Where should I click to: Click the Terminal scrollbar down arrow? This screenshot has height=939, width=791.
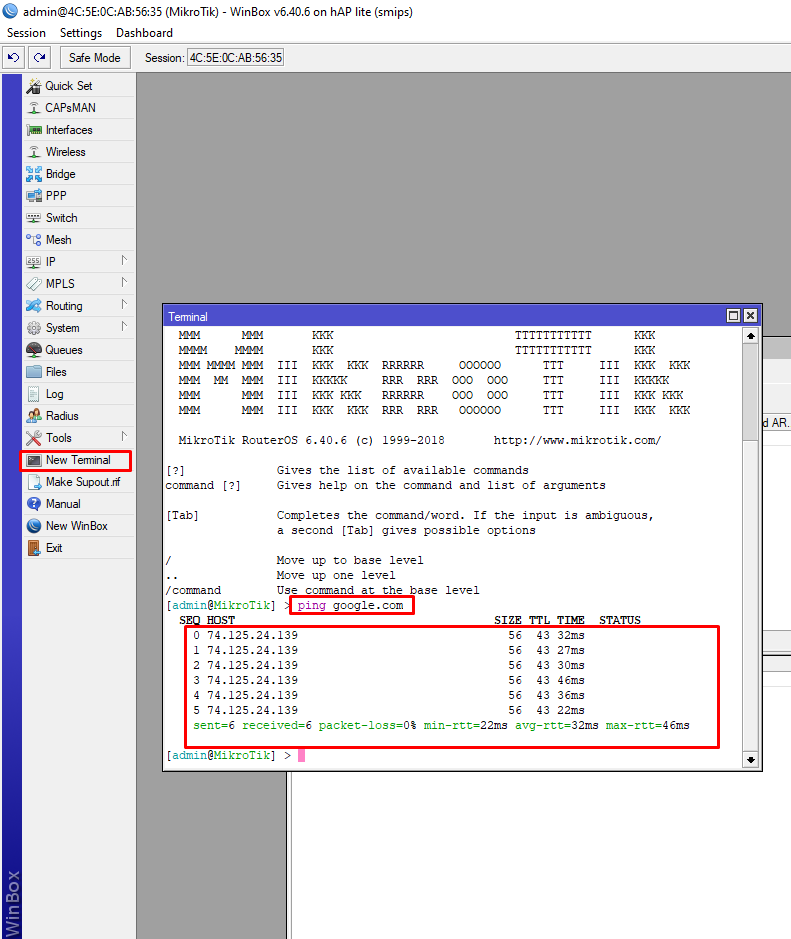click(x=750, y=760)
